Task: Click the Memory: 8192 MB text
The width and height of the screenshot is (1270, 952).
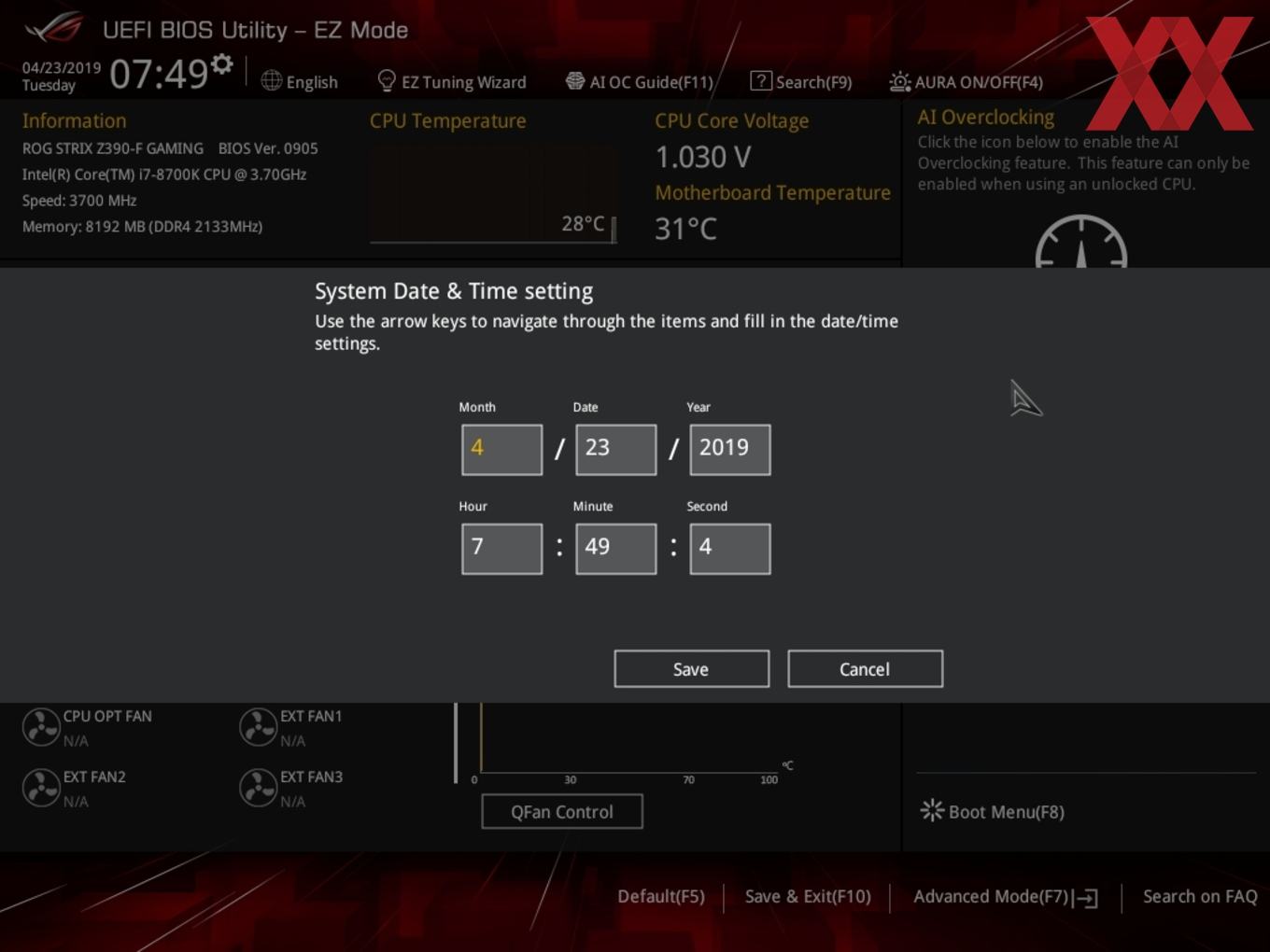Action: (142, 227)
